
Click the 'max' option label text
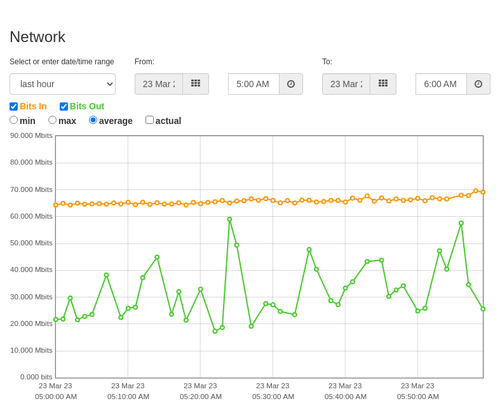pos(67,121)
